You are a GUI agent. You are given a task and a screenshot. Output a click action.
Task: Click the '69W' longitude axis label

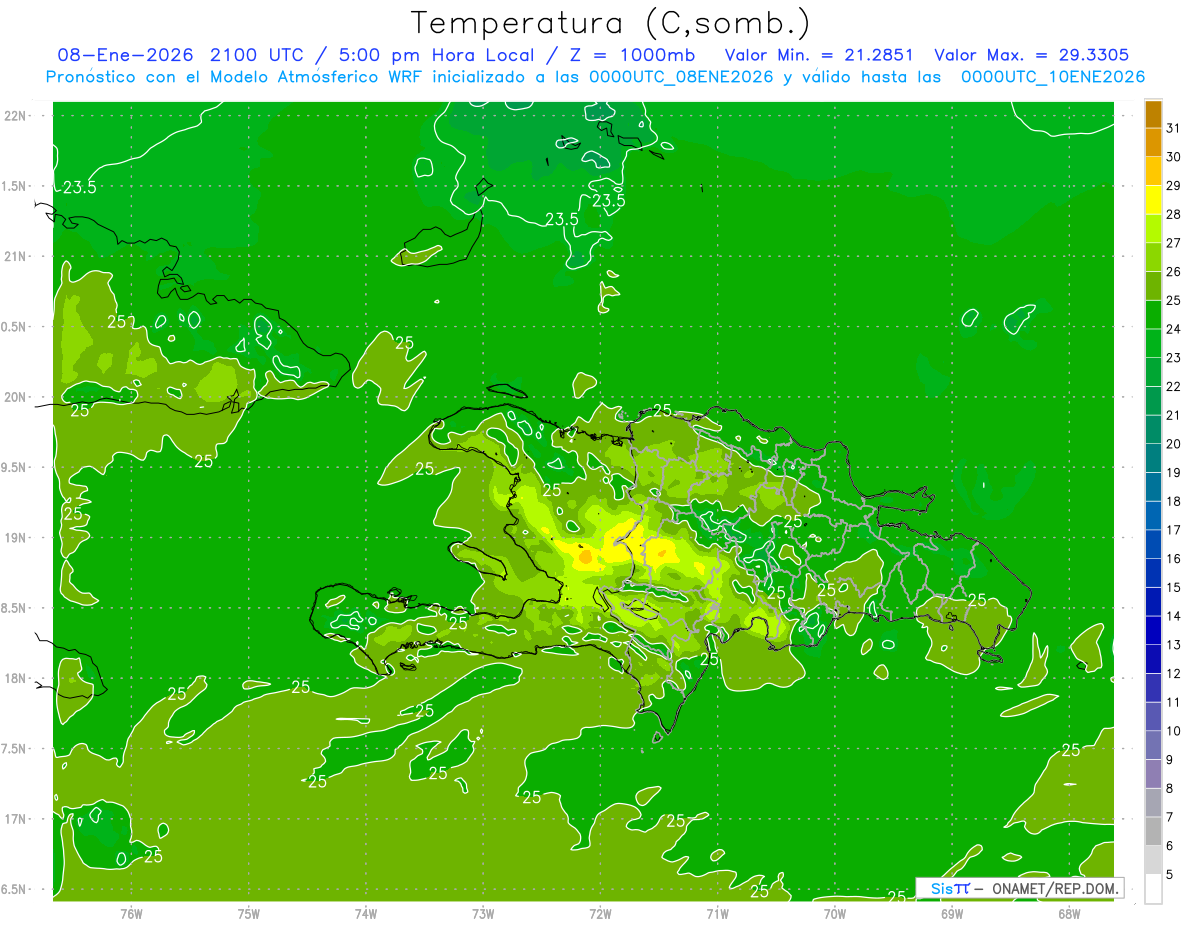coord(952,913)
